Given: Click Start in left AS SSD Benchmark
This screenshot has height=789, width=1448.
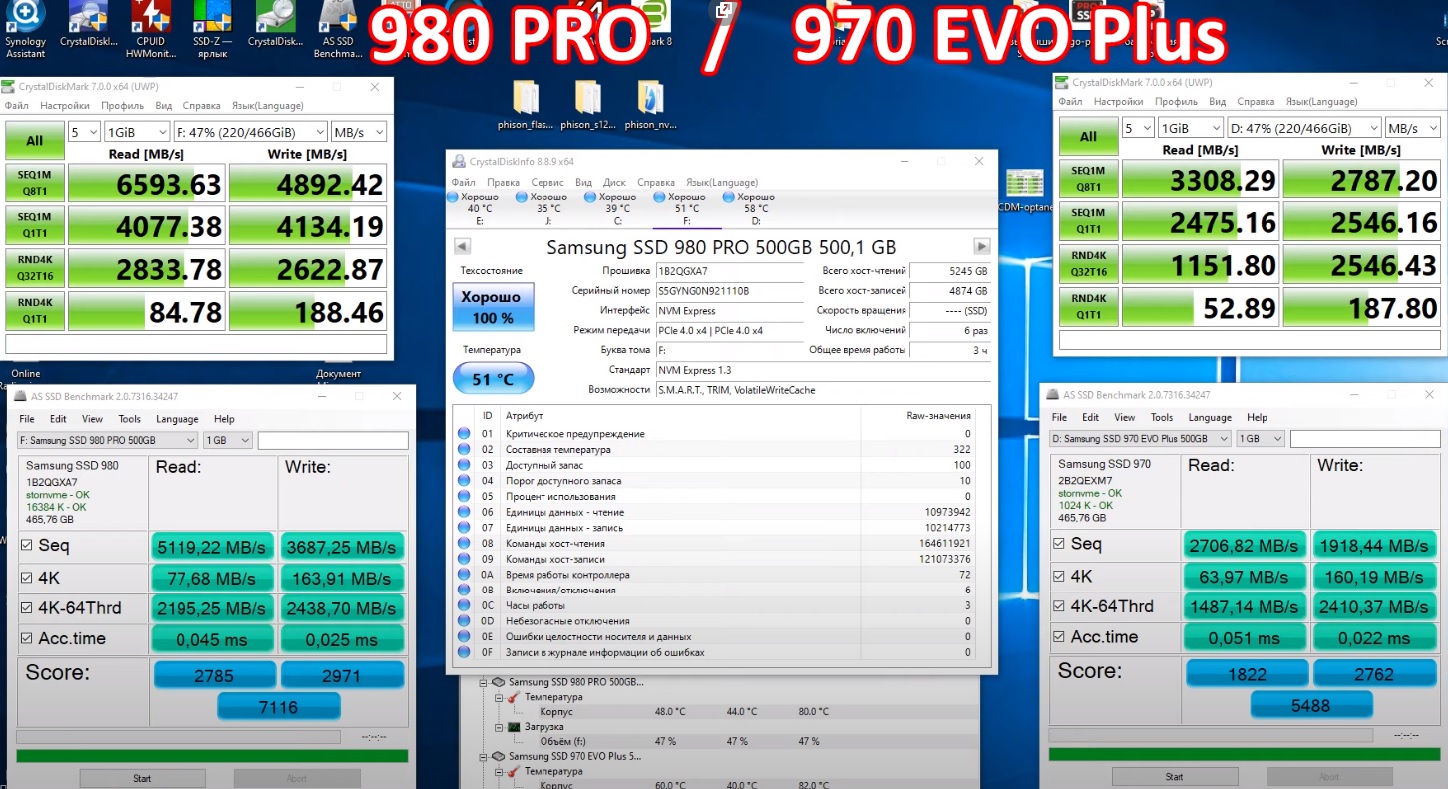Looking at the screenshot, I should click(x=142, y=778).
